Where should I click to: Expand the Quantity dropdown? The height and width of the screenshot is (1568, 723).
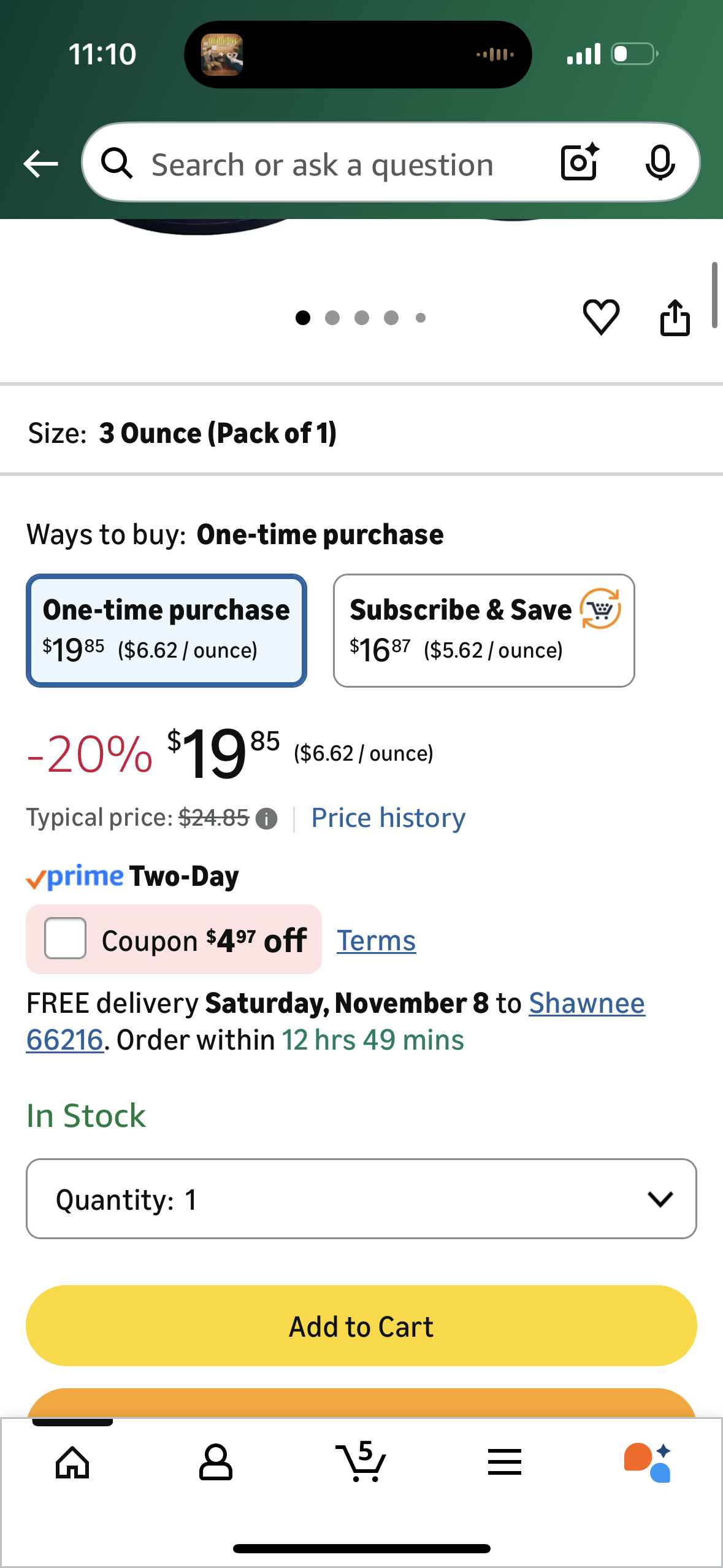361,1199
